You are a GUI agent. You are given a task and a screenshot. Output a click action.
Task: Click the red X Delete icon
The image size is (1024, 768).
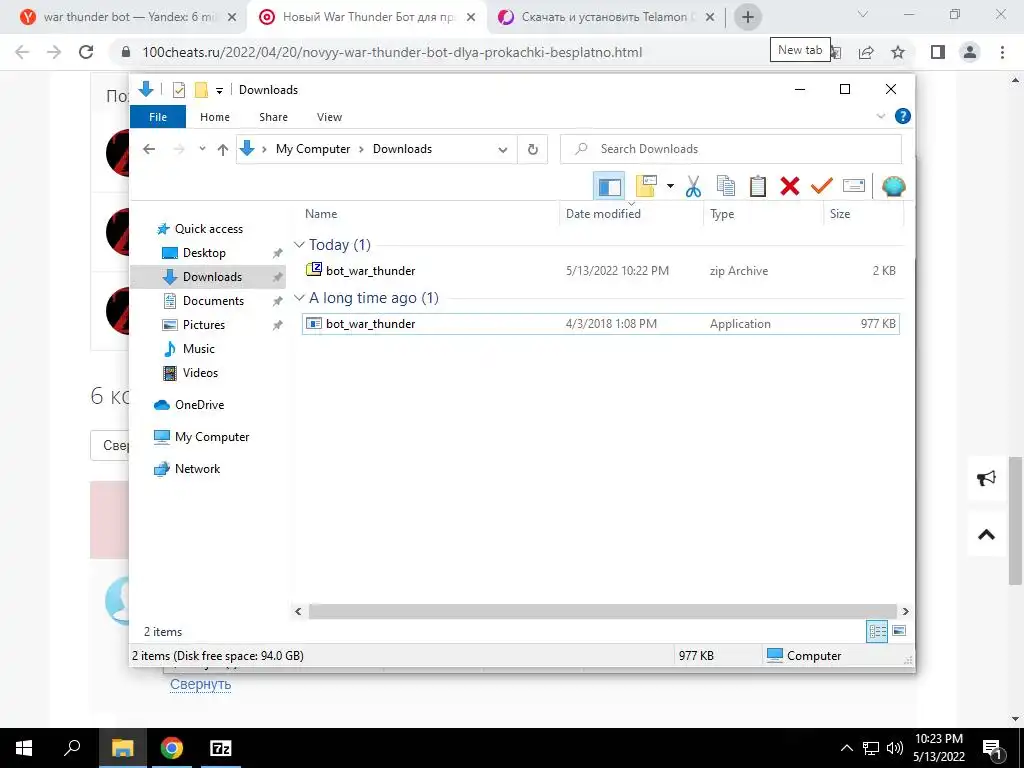tap(790, 187)
